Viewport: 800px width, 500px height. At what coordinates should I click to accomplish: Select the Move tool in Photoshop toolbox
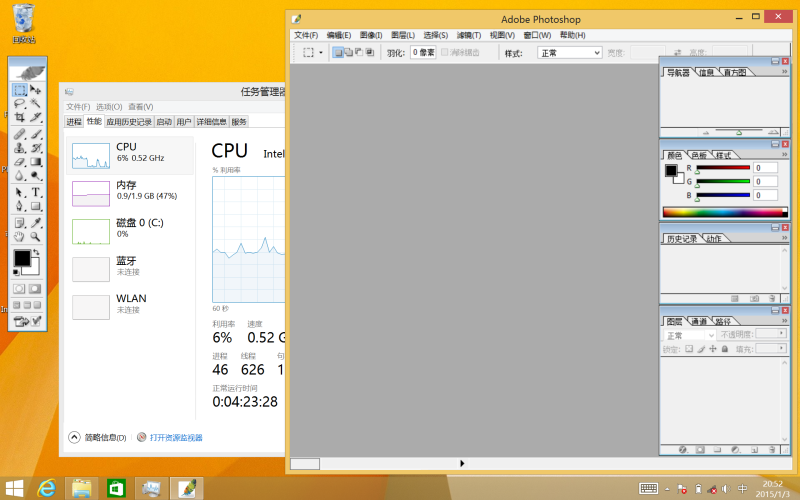(x=35, y=90)
